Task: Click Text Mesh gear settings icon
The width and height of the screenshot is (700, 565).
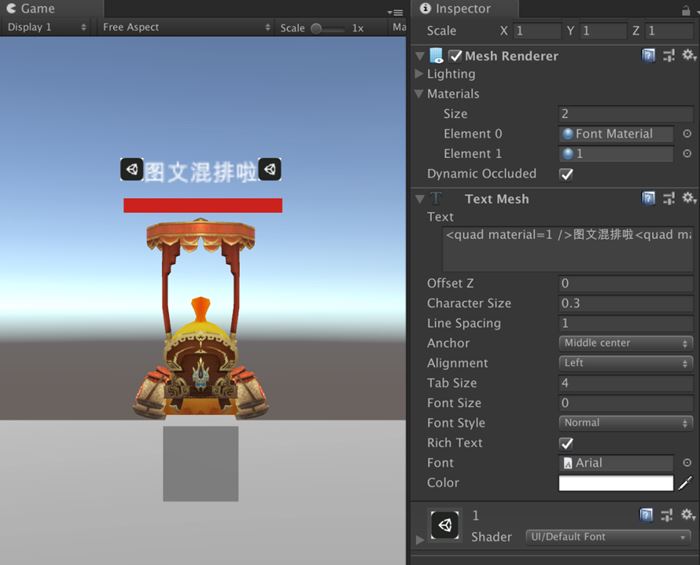Action: pos(687,199)
